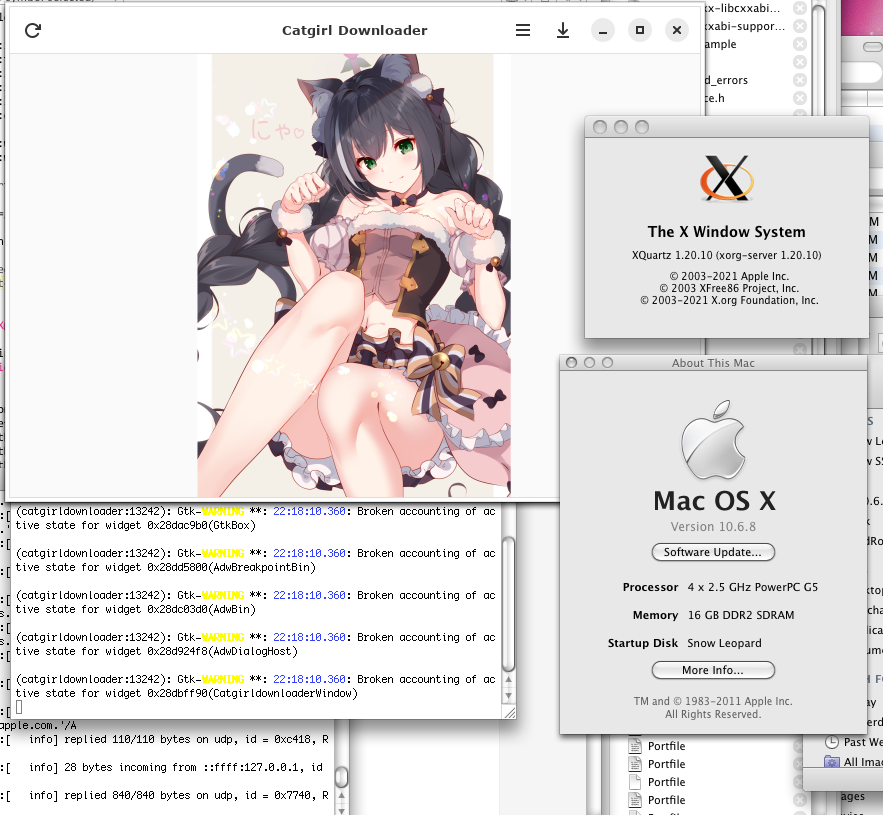Click log line 'replied 110/110 bytes on udp'
The width and height of the screenshot is (883, 815).
[x=179, y=740]
